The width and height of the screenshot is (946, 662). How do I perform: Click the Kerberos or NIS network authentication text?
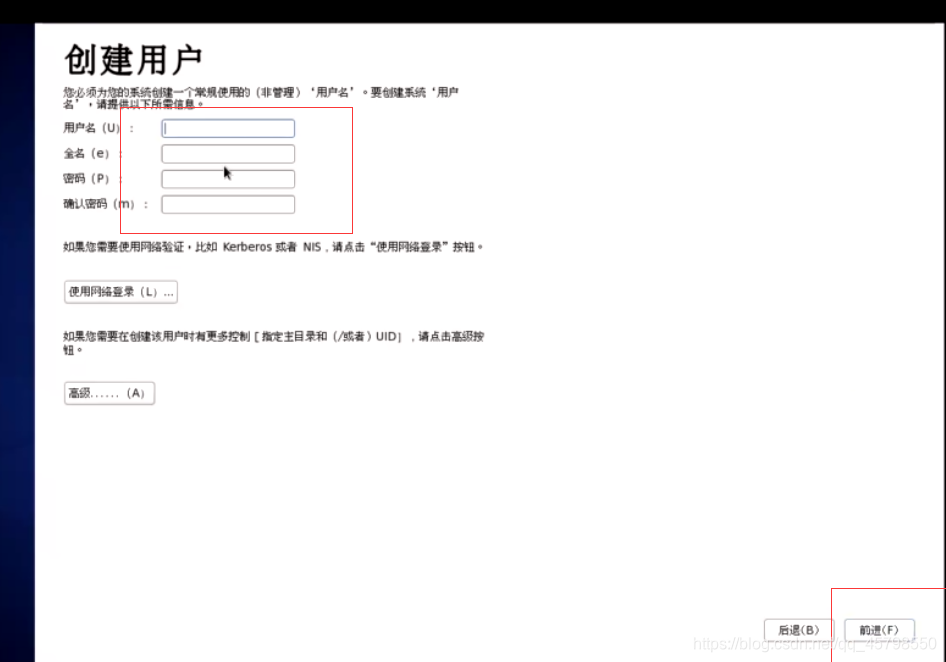pyautogui.click(x=273, y=247)
